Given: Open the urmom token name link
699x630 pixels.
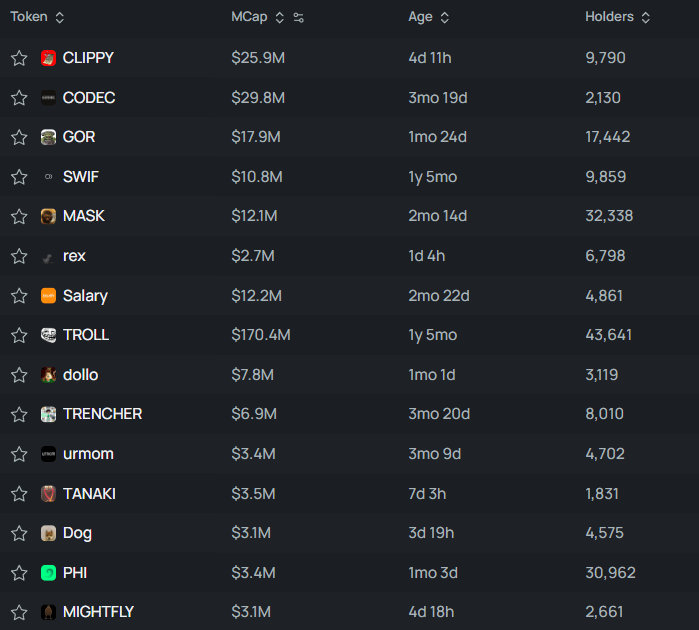Looking at the screenshot, I should (x=88, y=454).
